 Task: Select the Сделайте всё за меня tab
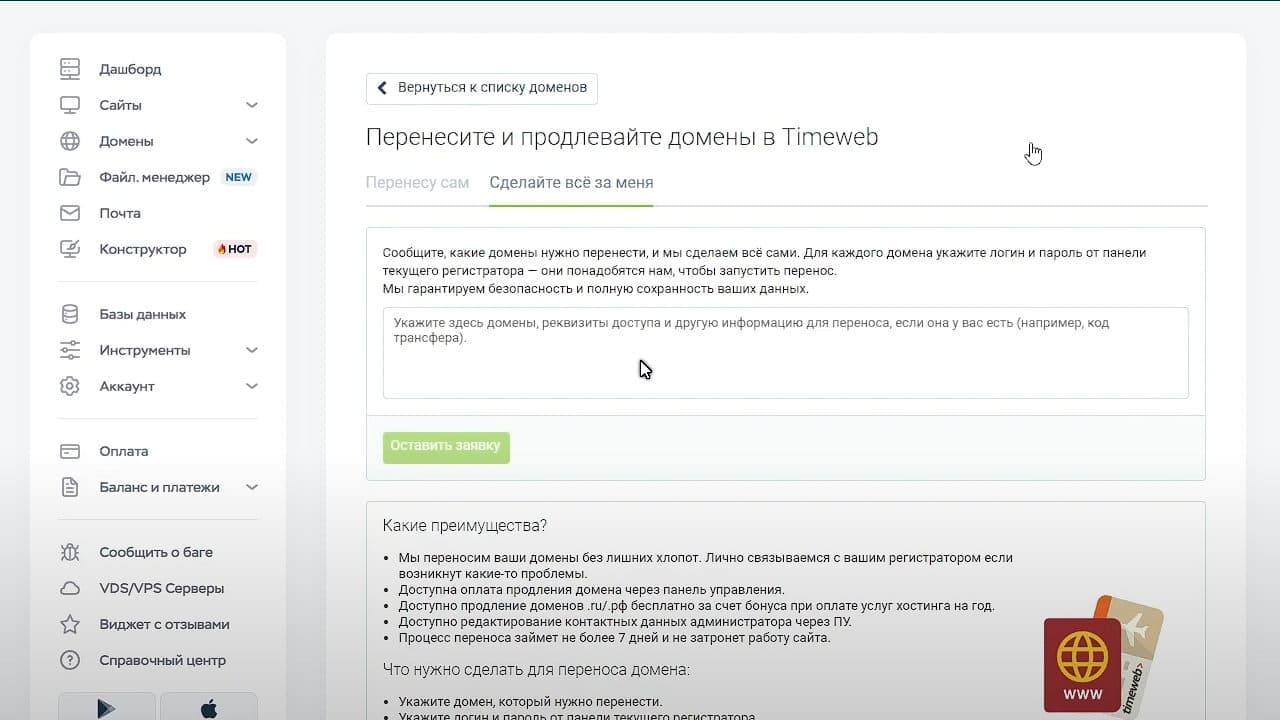coord(571,183)
